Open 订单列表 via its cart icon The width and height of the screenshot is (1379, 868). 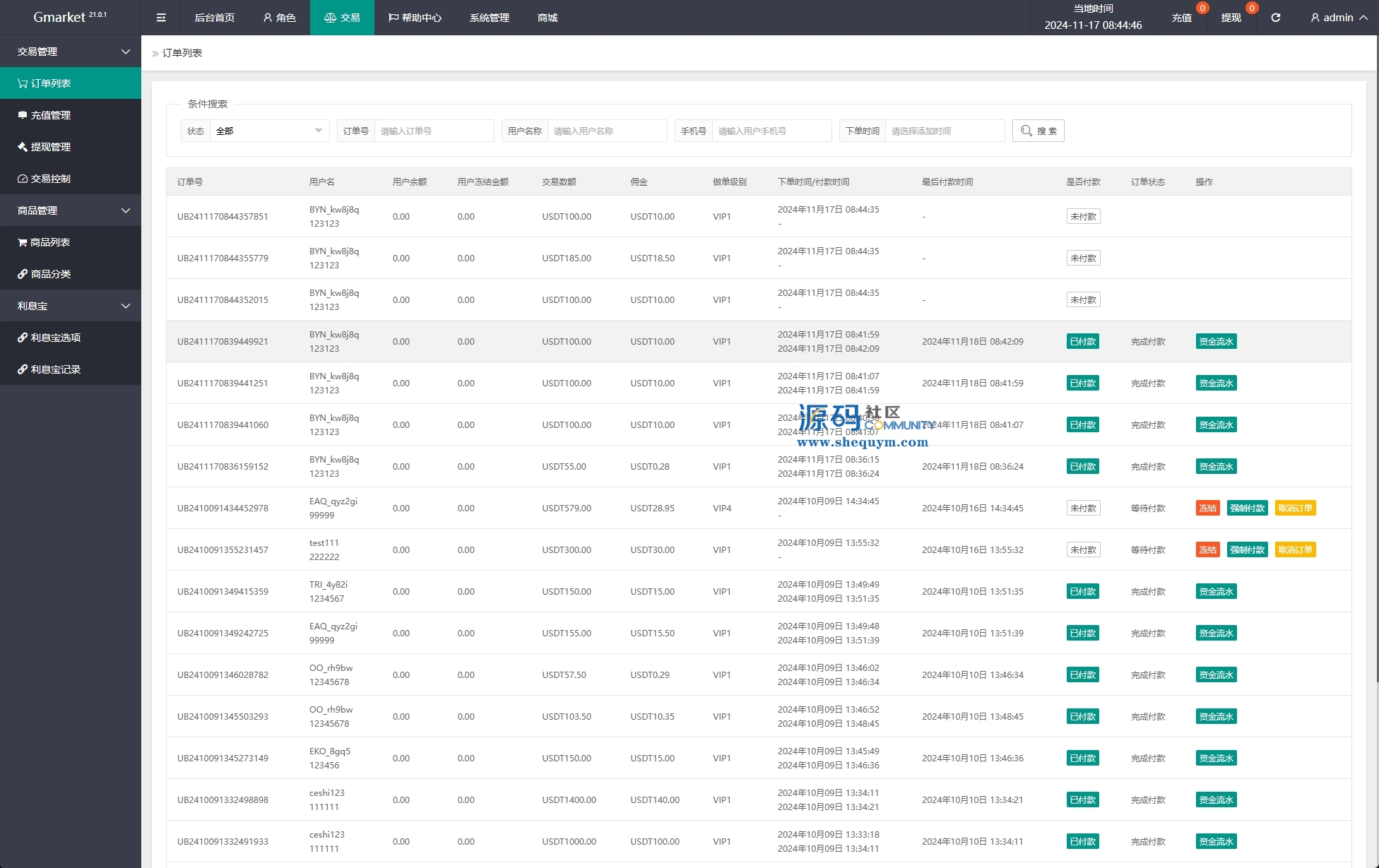pos(23,83)
